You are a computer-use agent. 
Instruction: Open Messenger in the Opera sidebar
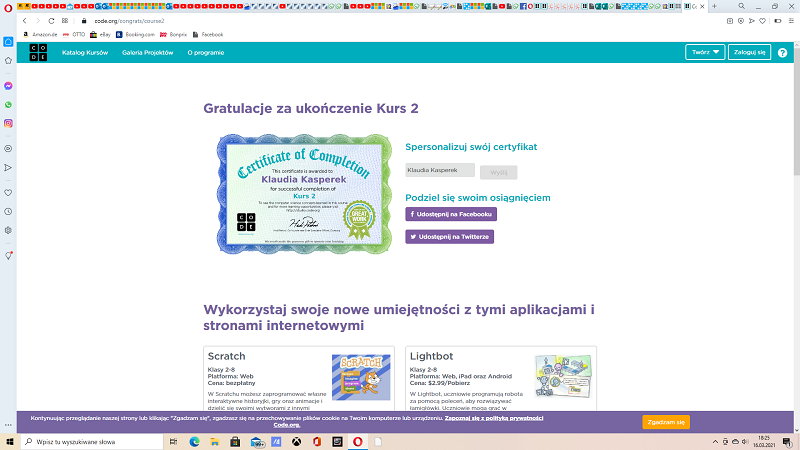tap(8, 86)
